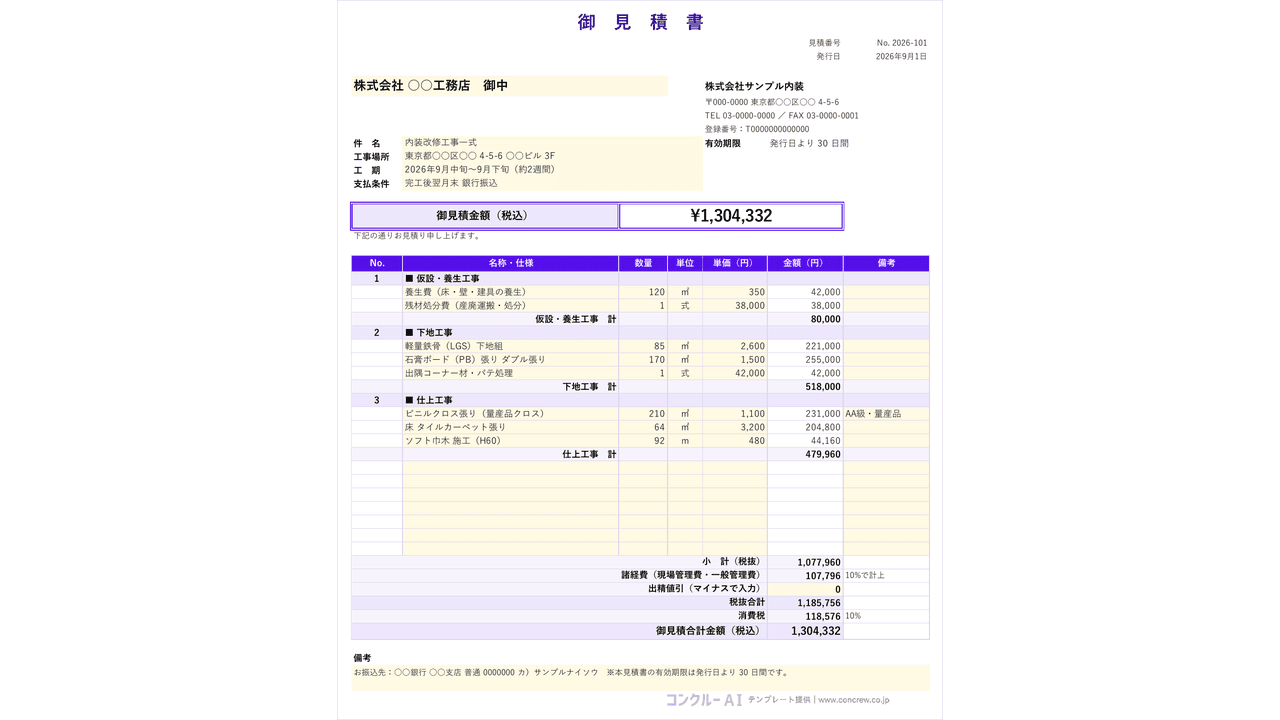This screenshot has width=1280, height=720.
Task: Click the subject field 内装改修工事一式
Action: pos(553,143)
